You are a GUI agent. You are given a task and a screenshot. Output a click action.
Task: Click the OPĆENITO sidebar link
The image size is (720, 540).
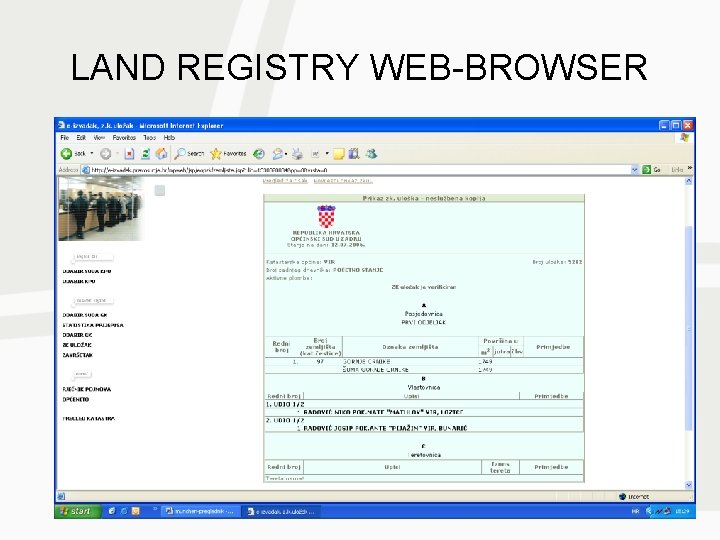pos(76,399)
